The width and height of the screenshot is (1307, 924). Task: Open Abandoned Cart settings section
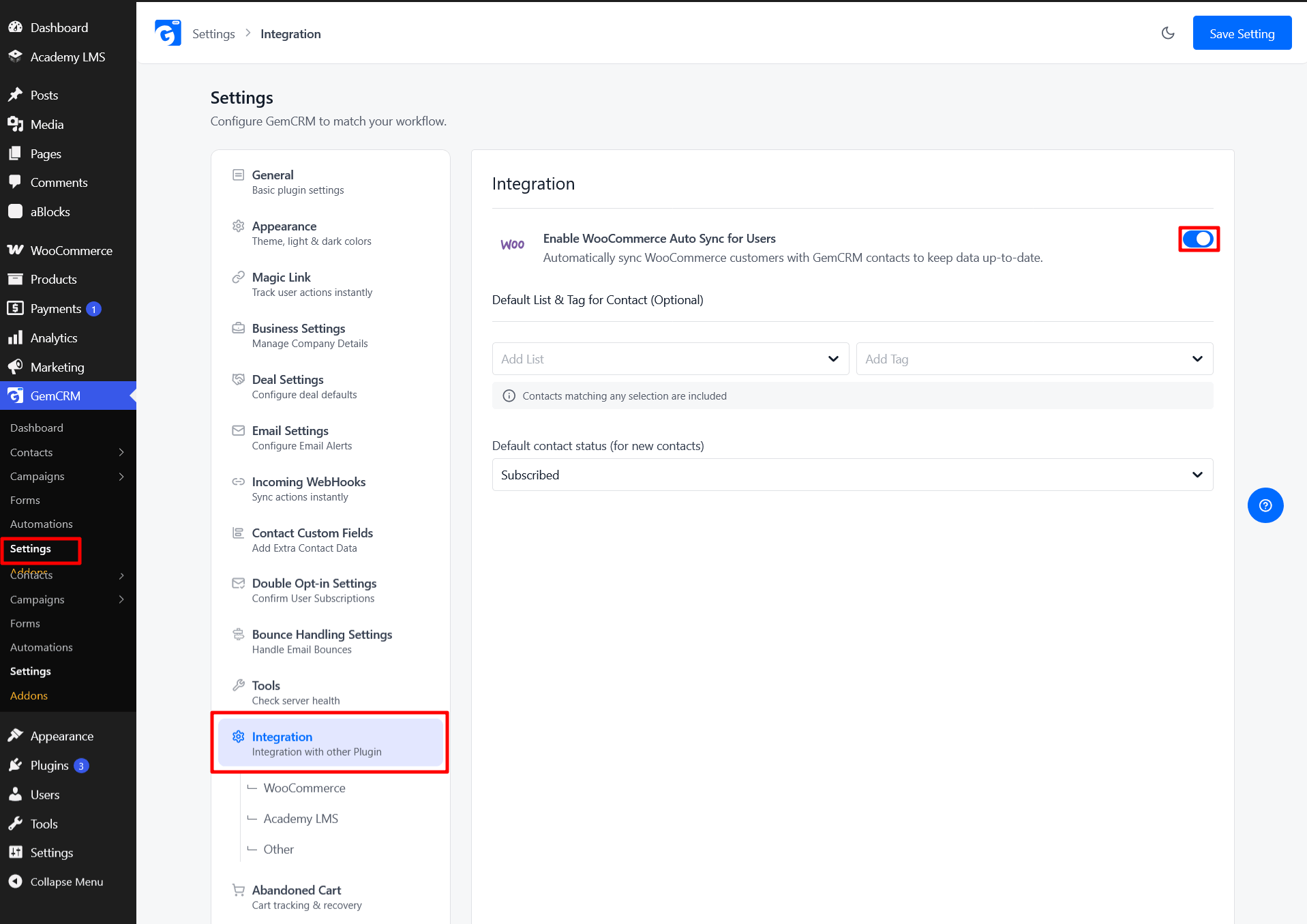(331, 897)
